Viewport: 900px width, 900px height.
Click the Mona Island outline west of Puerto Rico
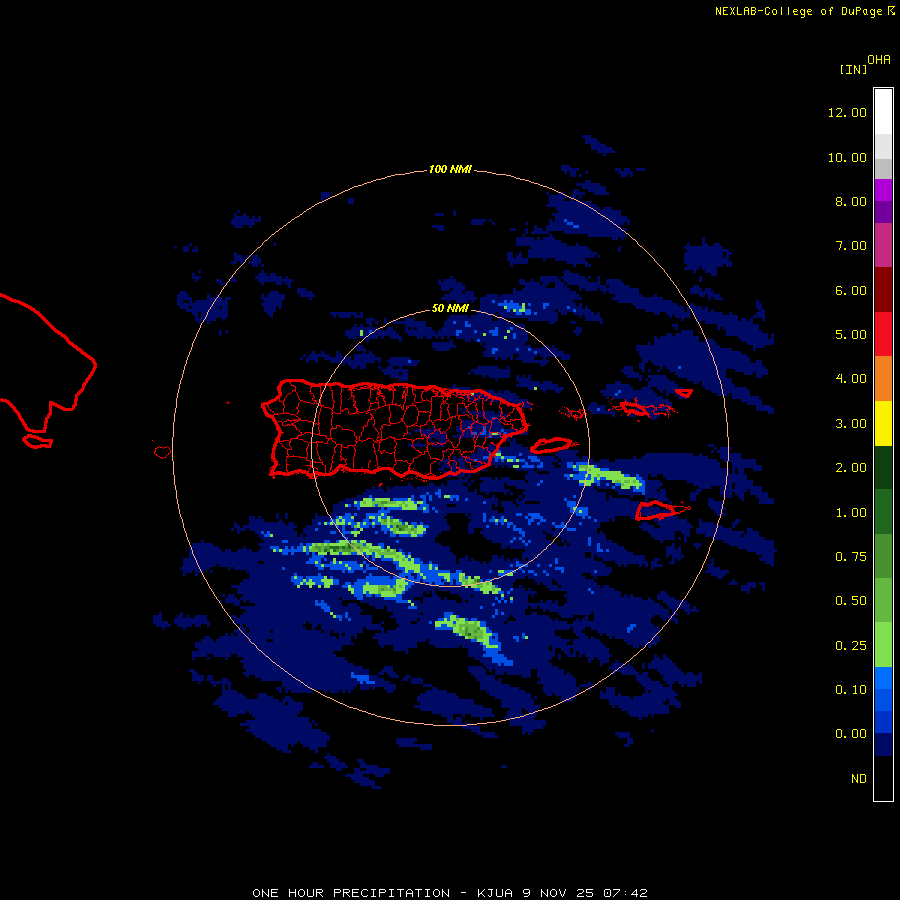pos(162,452)
